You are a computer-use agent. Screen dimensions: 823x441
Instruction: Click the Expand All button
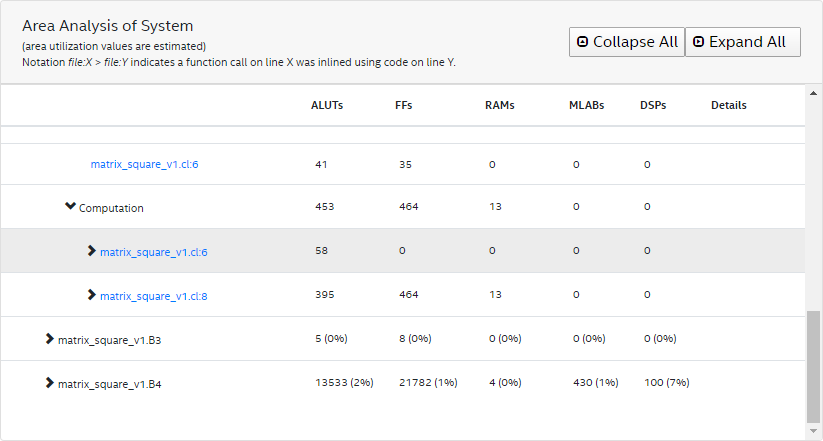click(742, 42)
